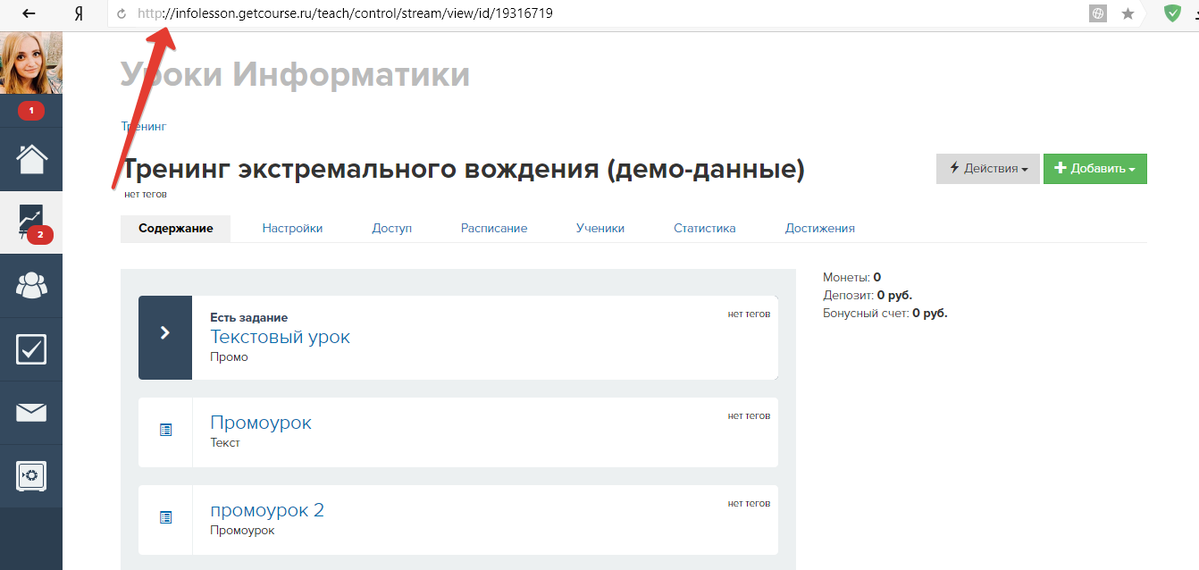
Task: Open the users group icon in sidebar
Action: (31, 286)
